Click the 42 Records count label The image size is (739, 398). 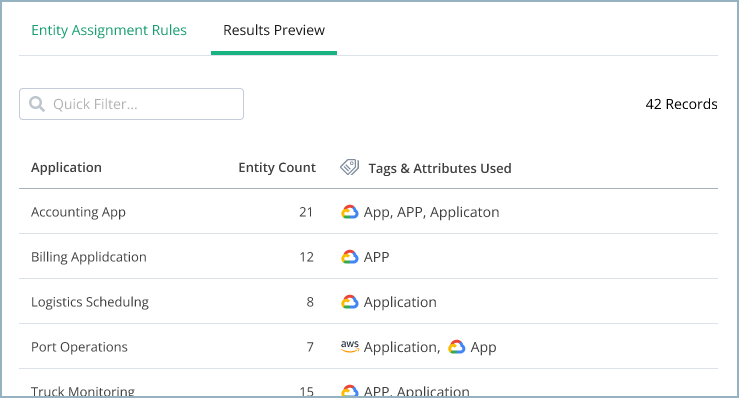(x=681, y=104)
